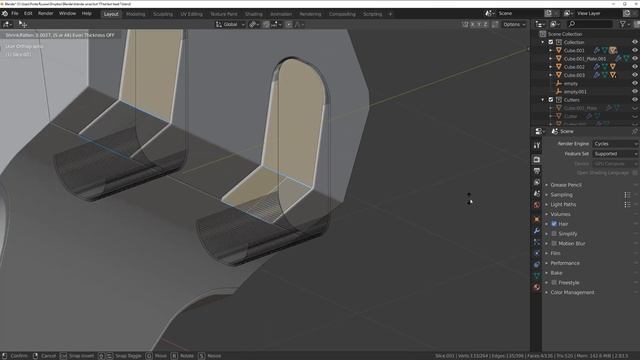Open the Edit menu
Image resolution: width=640 pixels, height=360 pixels.
(x=28, y=13)
